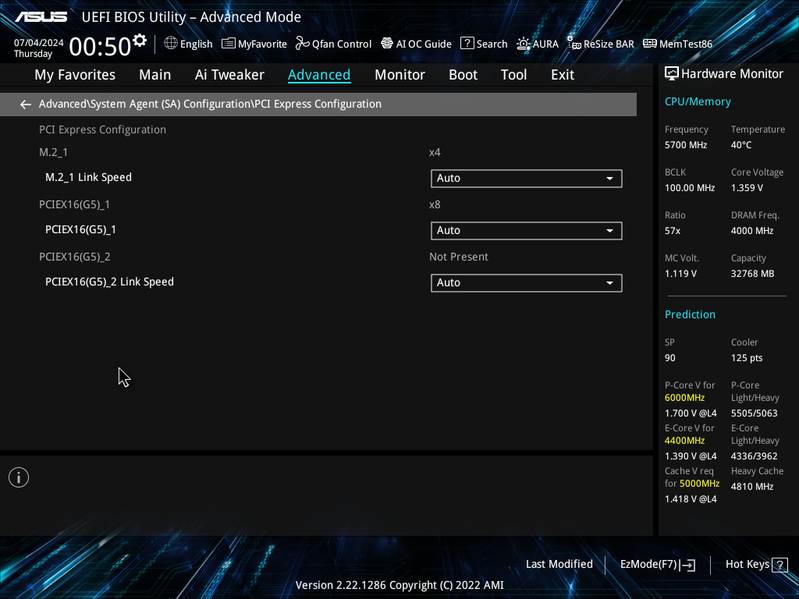The image size is (799, 599).
Task: Open ReSize BAR settings
Action: tap(601, 44)
